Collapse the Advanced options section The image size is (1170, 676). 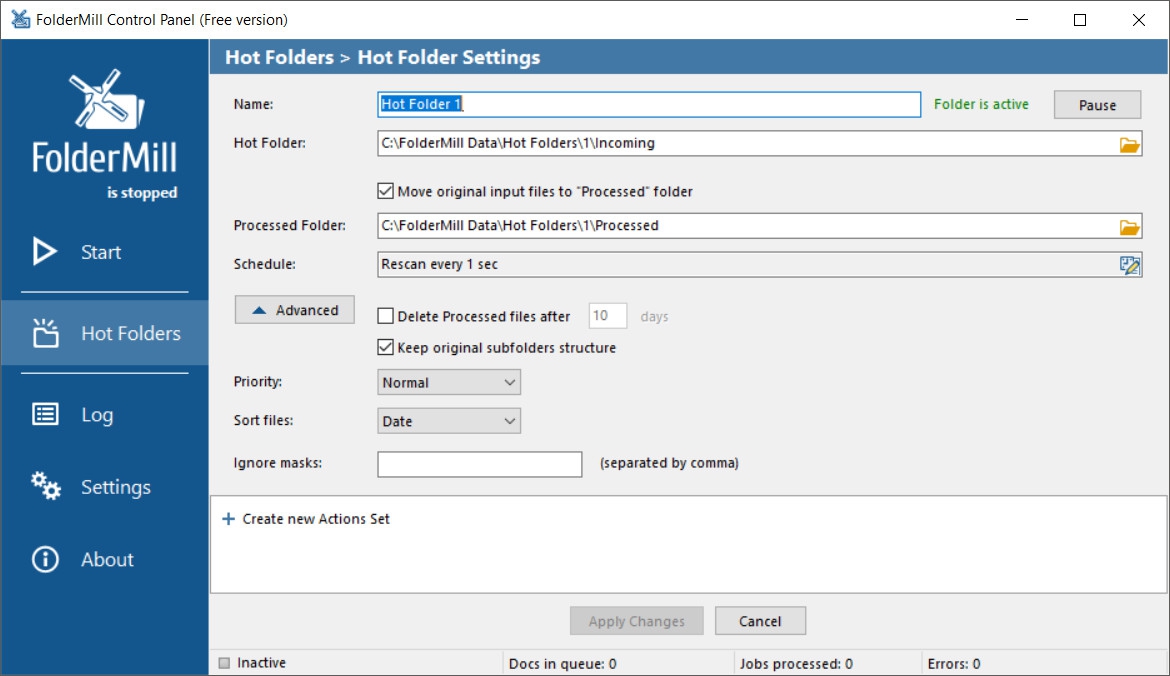click(295, 310)
